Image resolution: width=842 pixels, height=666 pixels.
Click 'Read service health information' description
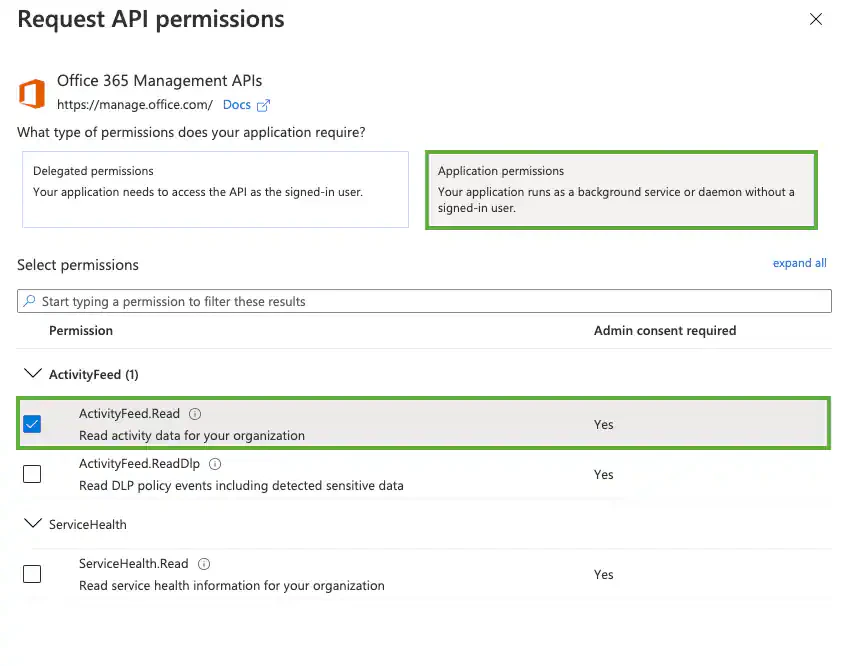tap(231, 585)
